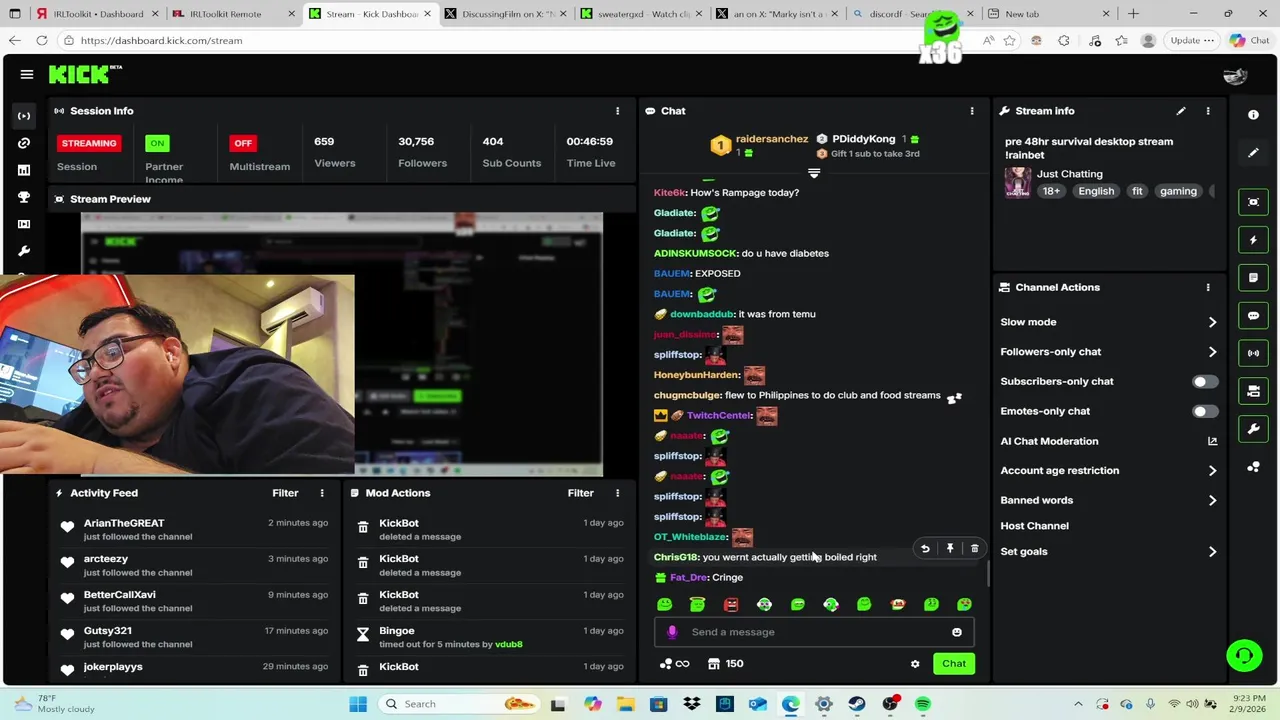Toggle the green wrench widget icon in right sidebar

[x=1253, y=429]
